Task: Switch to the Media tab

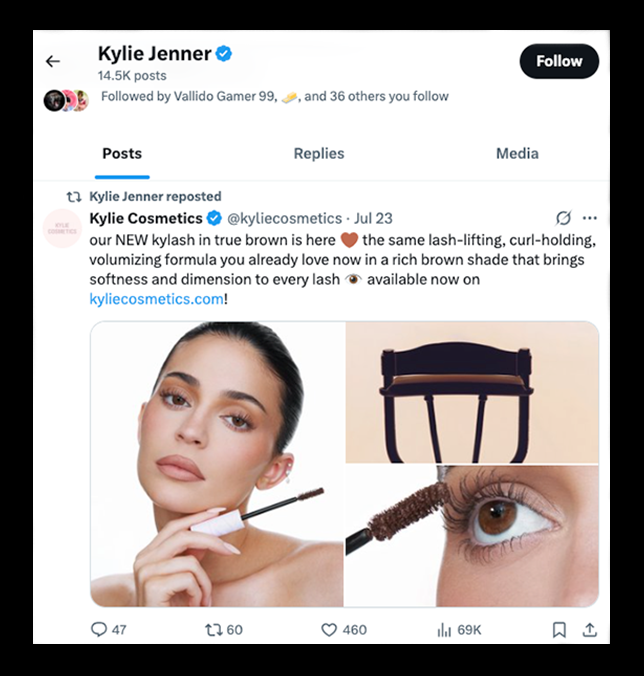Action: pos(517,153)
